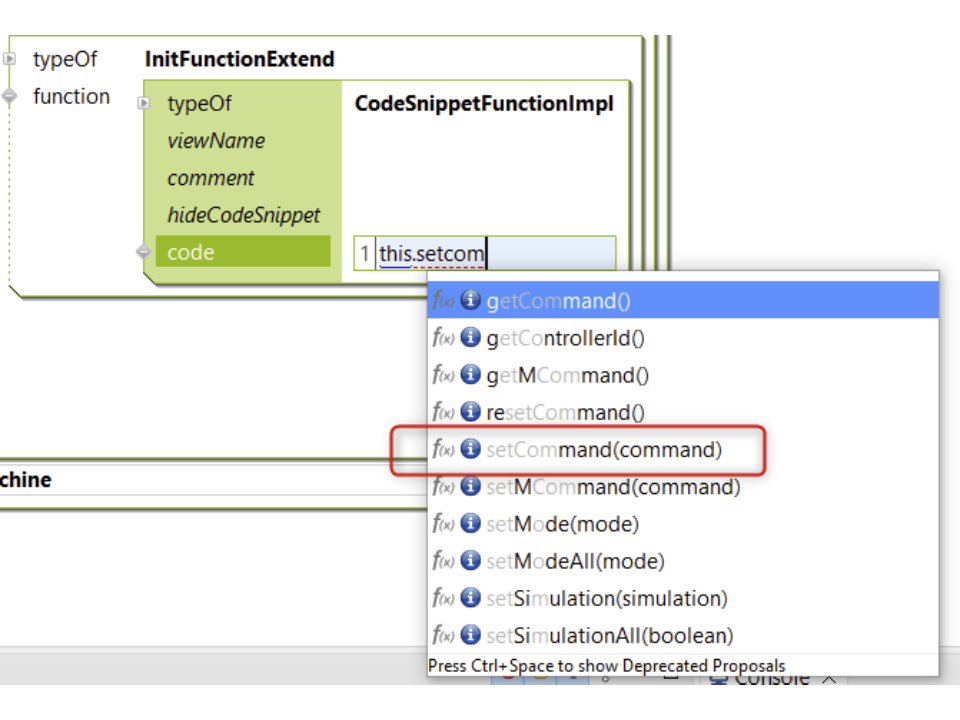Click info icon beside setSimulationAll(boolean)
The image size is (960, 720).
[x=470, y=635]
